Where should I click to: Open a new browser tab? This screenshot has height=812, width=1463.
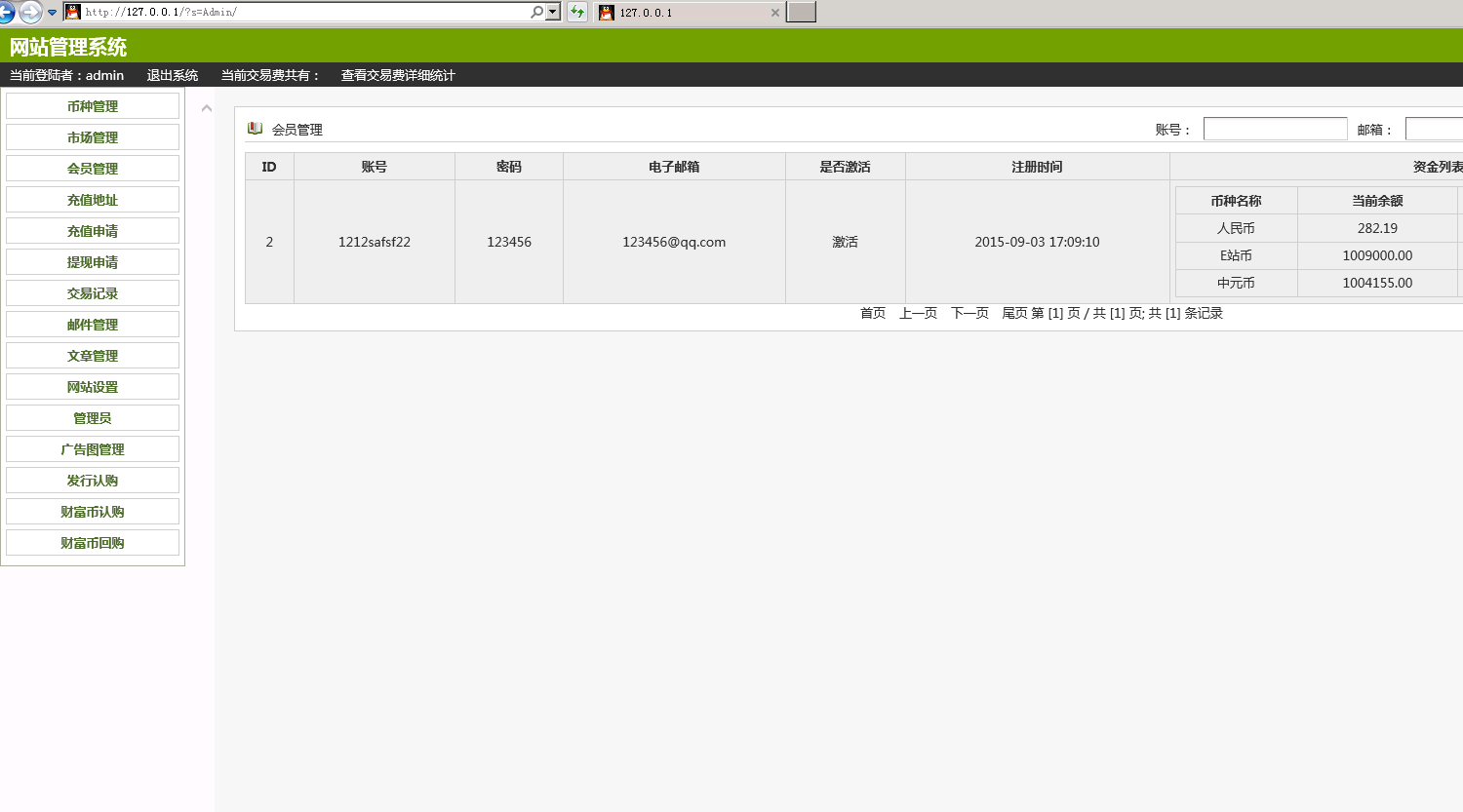click(x=801, y=13)
